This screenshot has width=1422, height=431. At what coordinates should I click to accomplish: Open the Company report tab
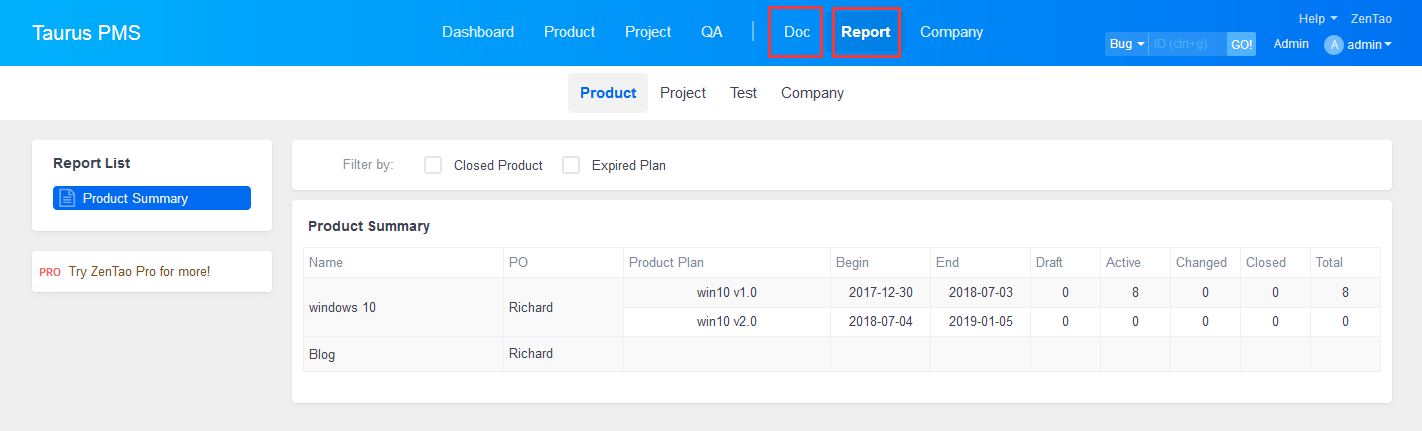coord(812,93)
